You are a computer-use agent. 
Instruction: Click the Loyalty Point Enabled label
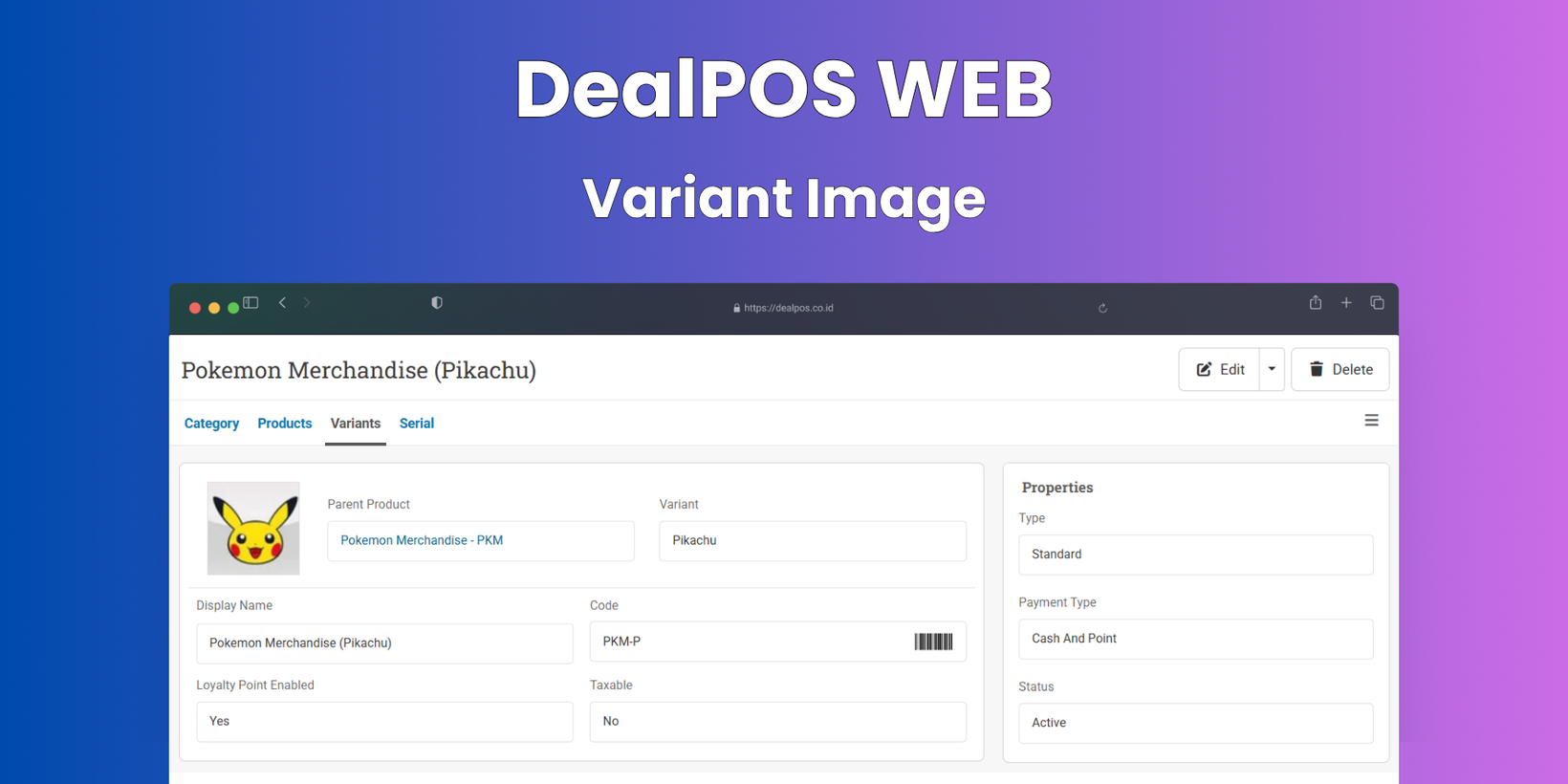pos(255,686)
